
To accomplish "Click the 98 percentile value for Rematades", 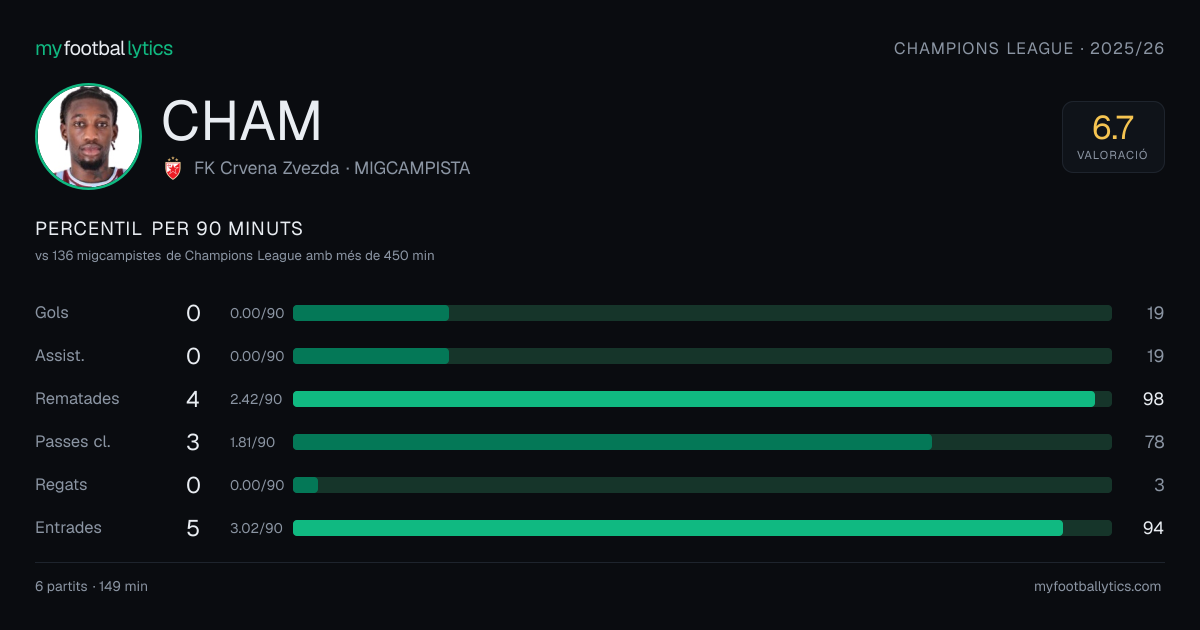I will [x=1153, y=399].
